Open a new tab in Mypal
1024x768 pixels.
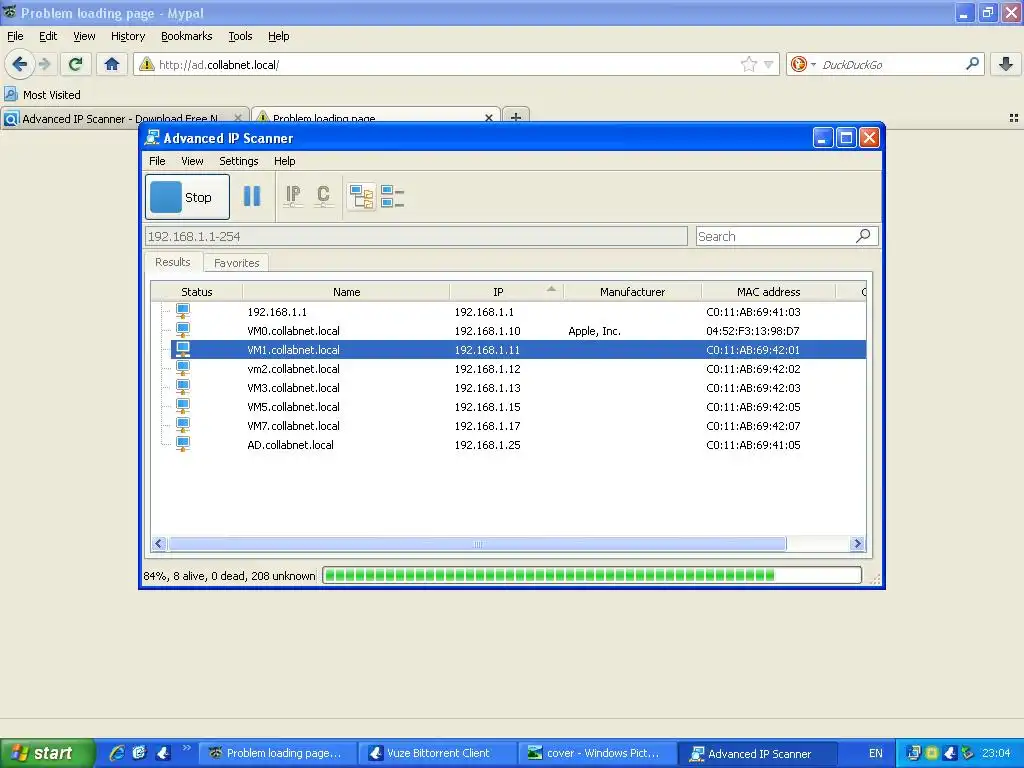[516, 118]
